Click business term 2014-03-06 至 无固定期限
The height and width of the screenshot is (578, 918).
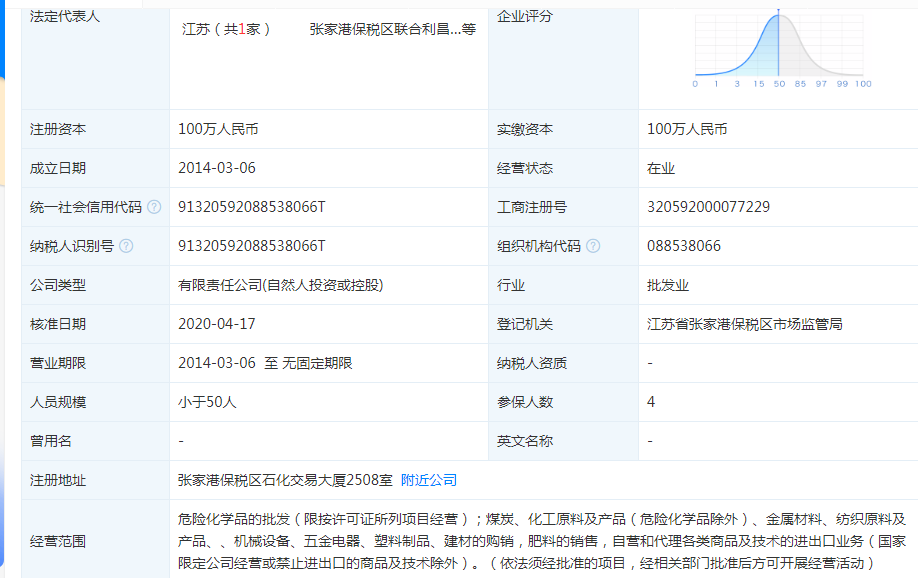(x=265, y=363)
